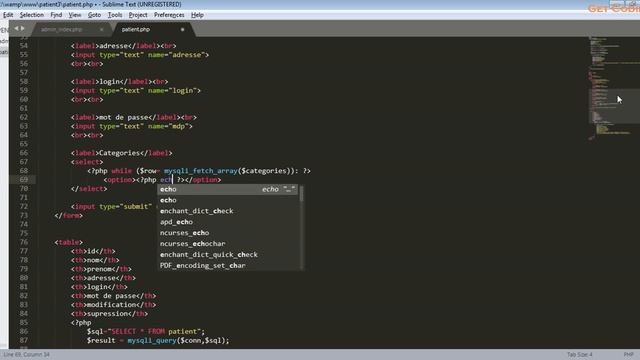Click the 'mot de passe' label text on line 62
Image resolution: width=640 pixels, height=360 pixels.
(x=123, y=117)
